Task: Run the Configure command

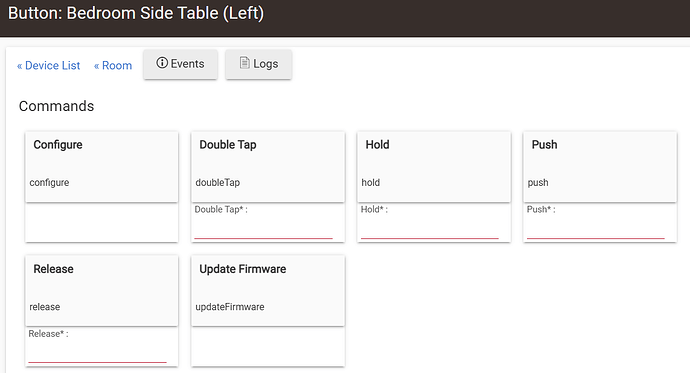Action: tap(102, 167)
